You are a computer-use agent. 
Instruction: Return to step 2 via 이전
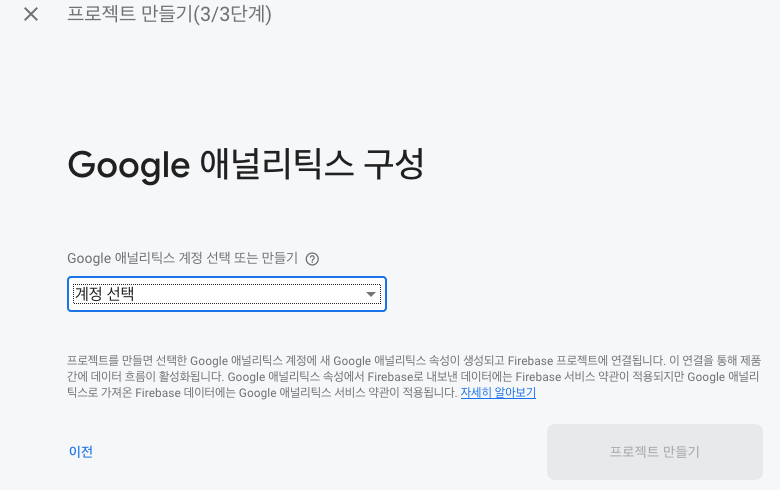click(x=81, y=452)
